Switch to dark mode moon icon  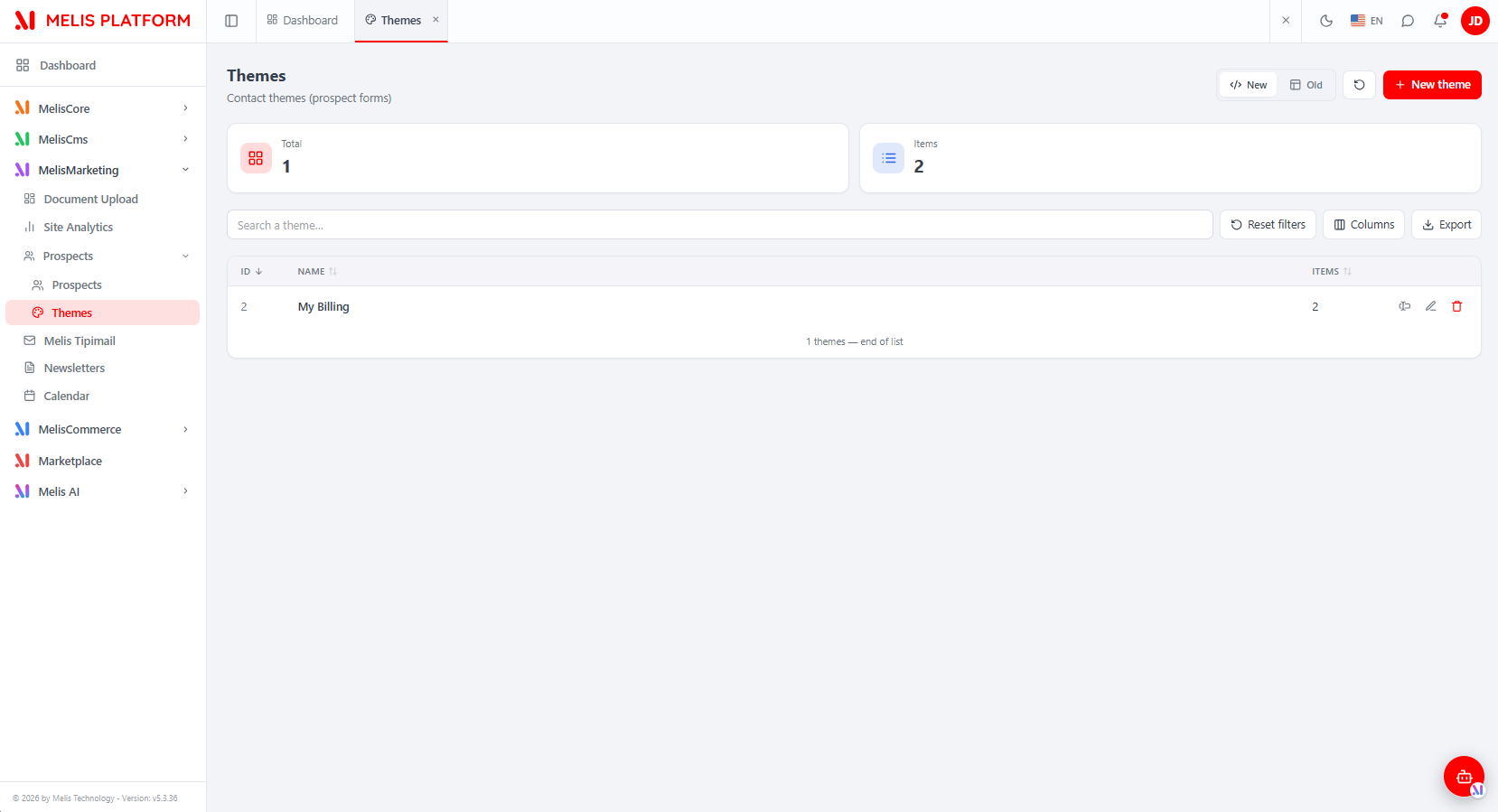(1326, 21)
